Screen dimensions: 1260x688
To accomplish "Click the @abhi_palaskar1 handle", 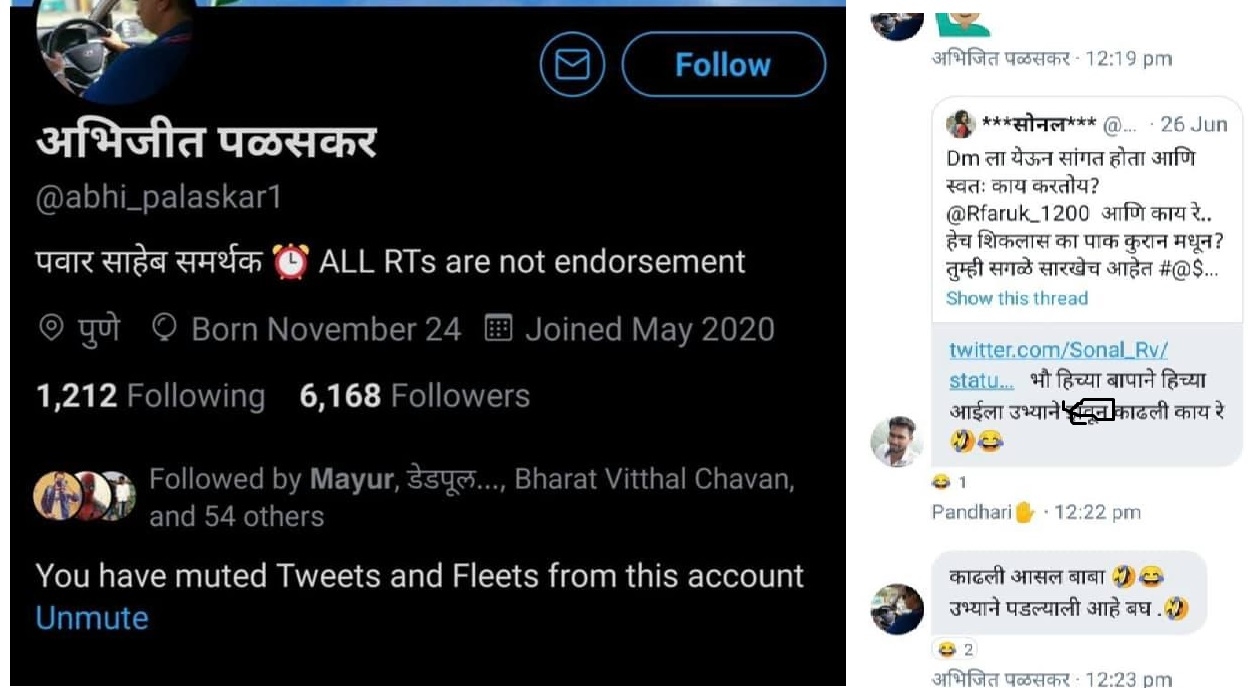I will [159, 198].
